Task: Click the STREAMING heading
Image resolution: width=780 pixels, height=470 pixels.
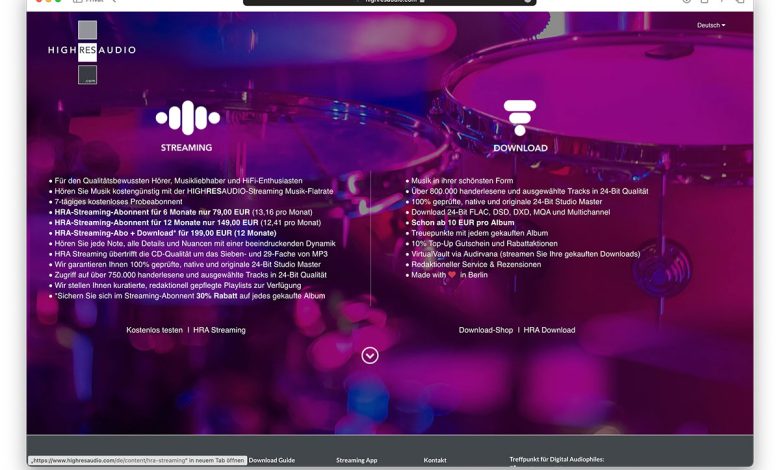Action: (x=186, y=148)
